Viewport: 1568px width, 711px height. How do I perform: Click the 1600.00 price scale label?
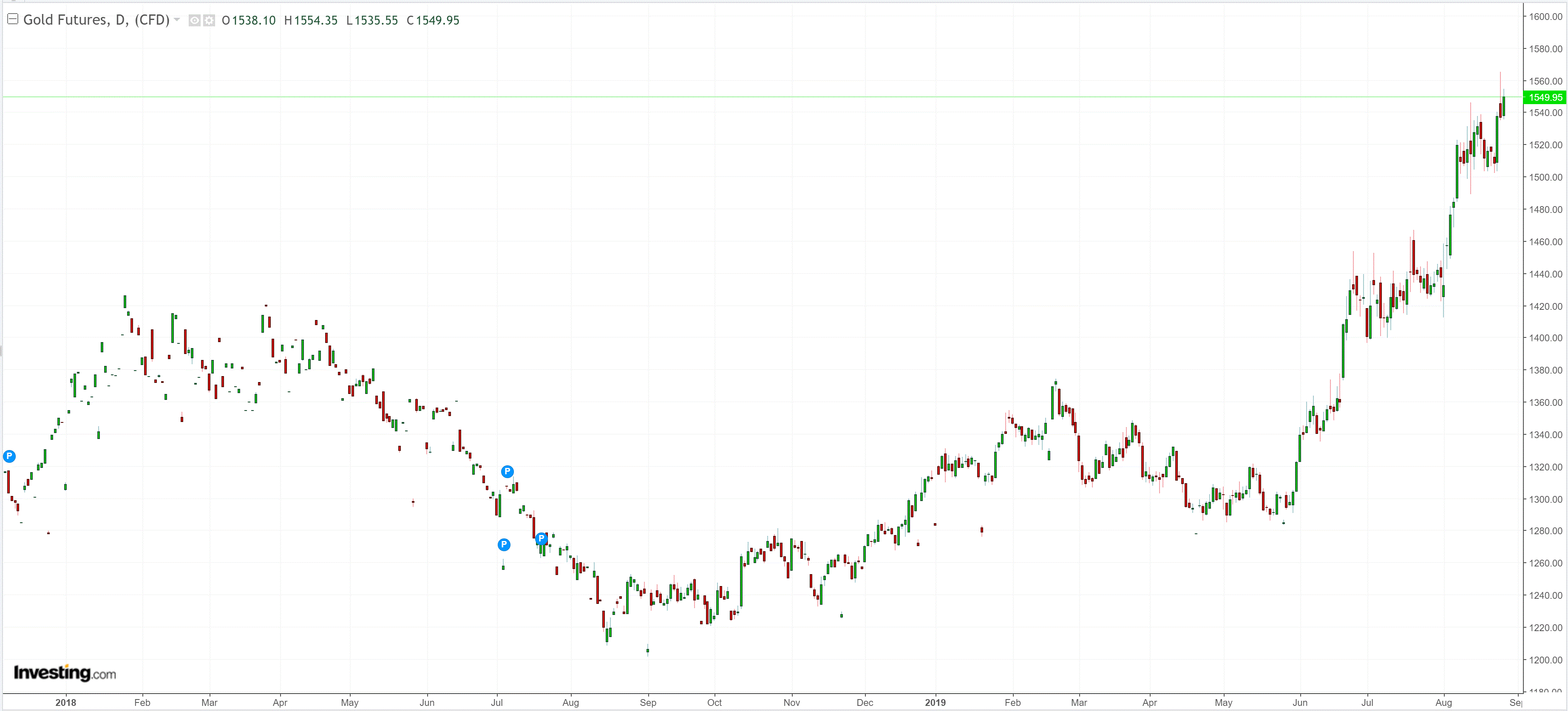point(1545,17)
